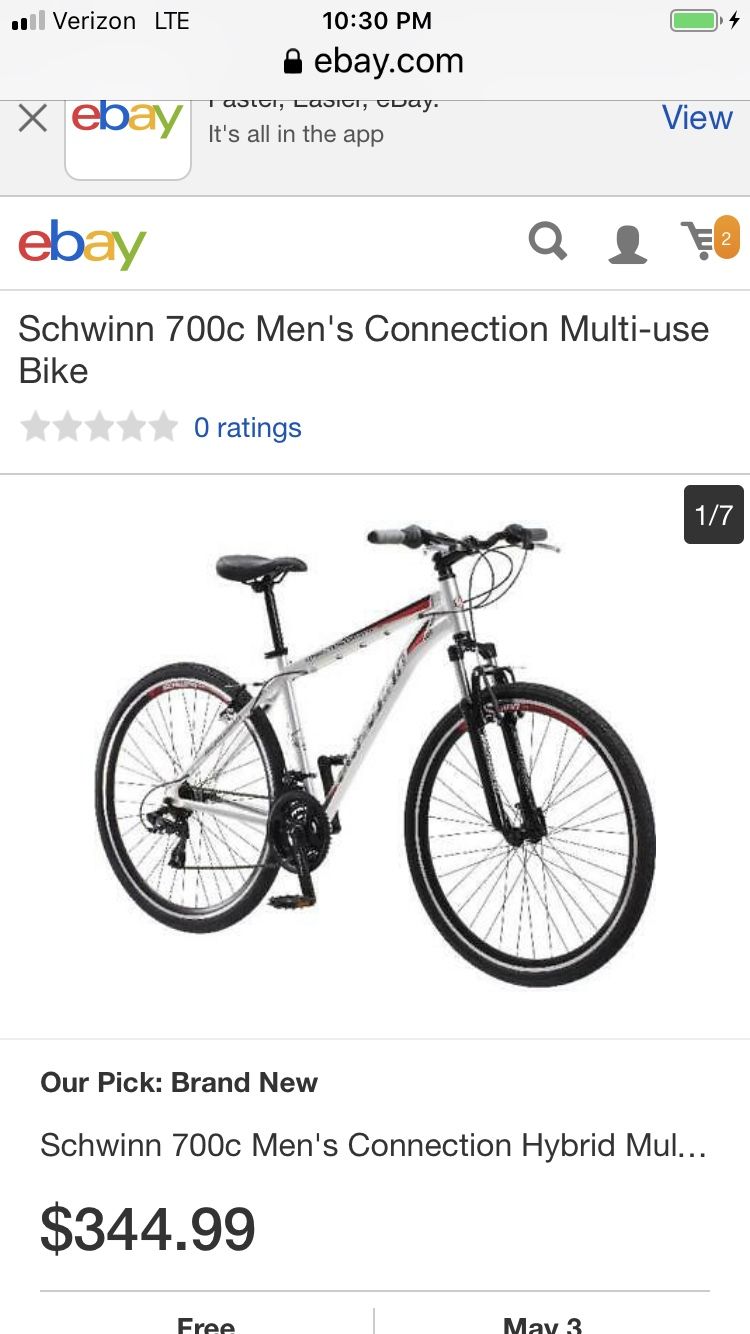Tap the Schwinn 700c Men's Connection heading
The height and width of the screenshot is (1334, 750).
click(x=364, y=350)
